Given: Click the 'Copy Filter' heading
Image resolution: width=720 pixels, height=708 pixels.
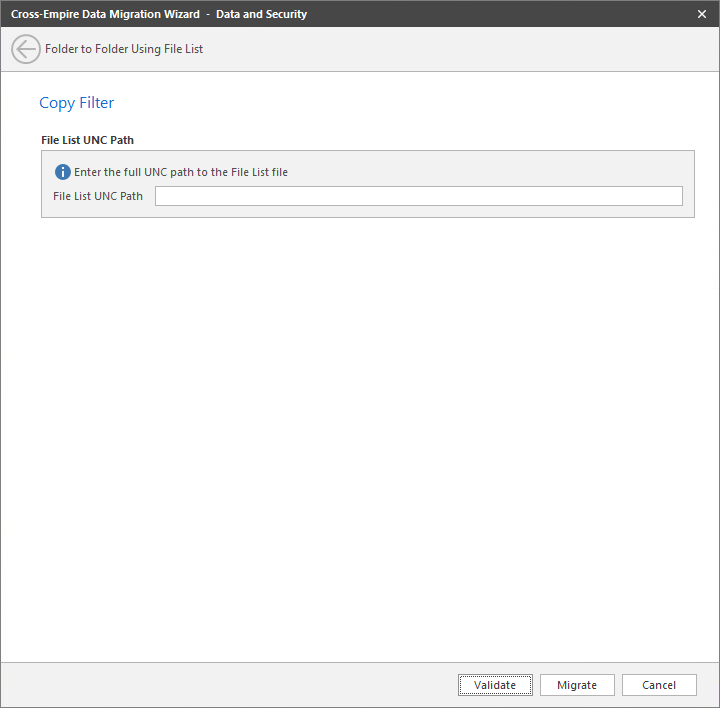Looking at the screenshot, I should 77,103.
